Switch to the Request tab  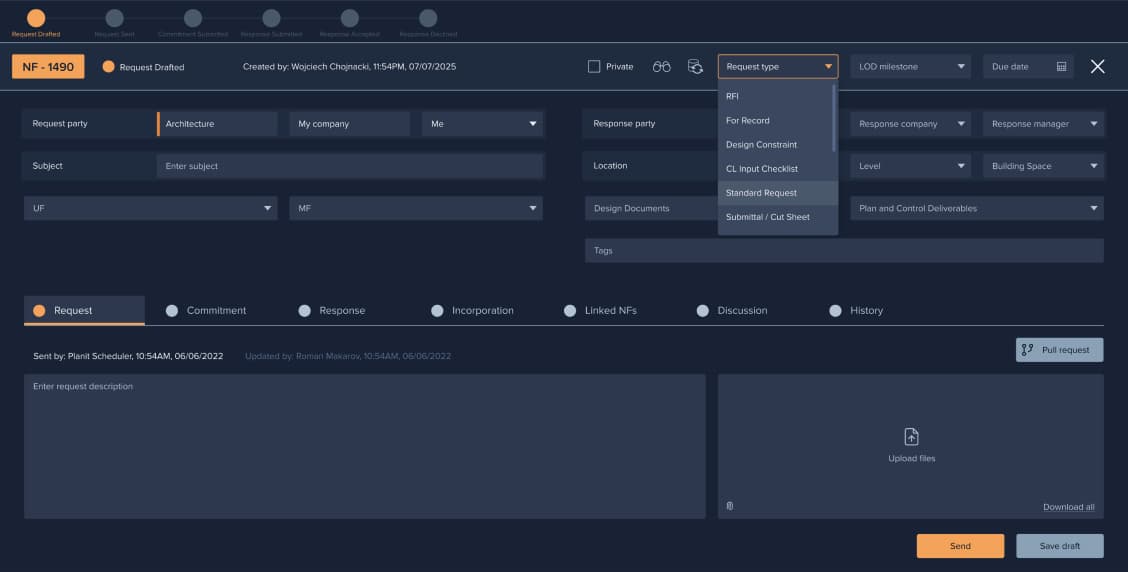(84, 310)
